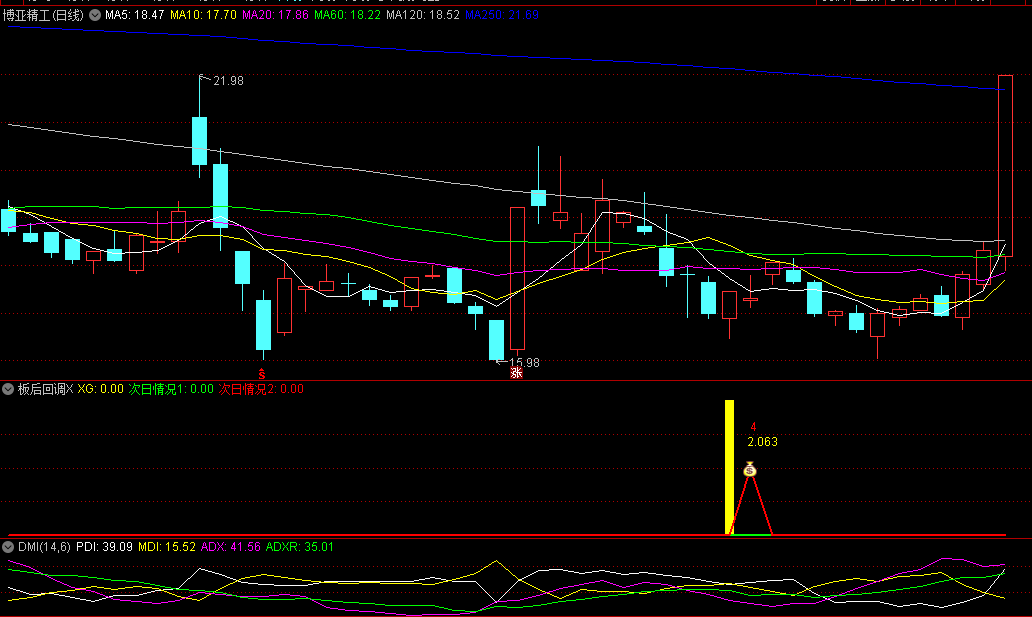Screen dimensions: 1032x617
Task: Click the red S sell marker
Action: pyautogui.click(x=262, y=374)
